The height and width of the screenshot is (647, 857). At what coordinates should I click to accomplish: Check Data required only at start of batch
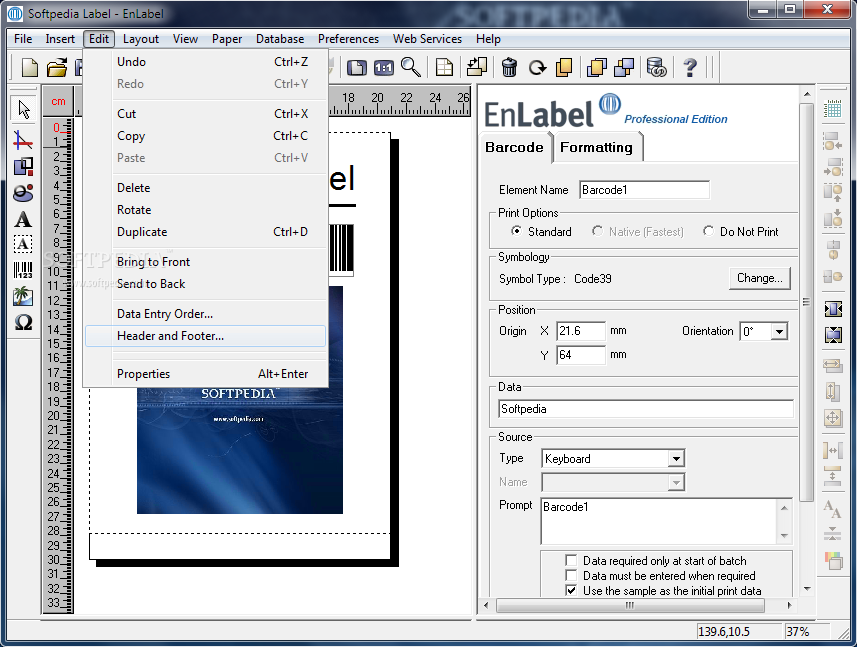click(571, 561)
